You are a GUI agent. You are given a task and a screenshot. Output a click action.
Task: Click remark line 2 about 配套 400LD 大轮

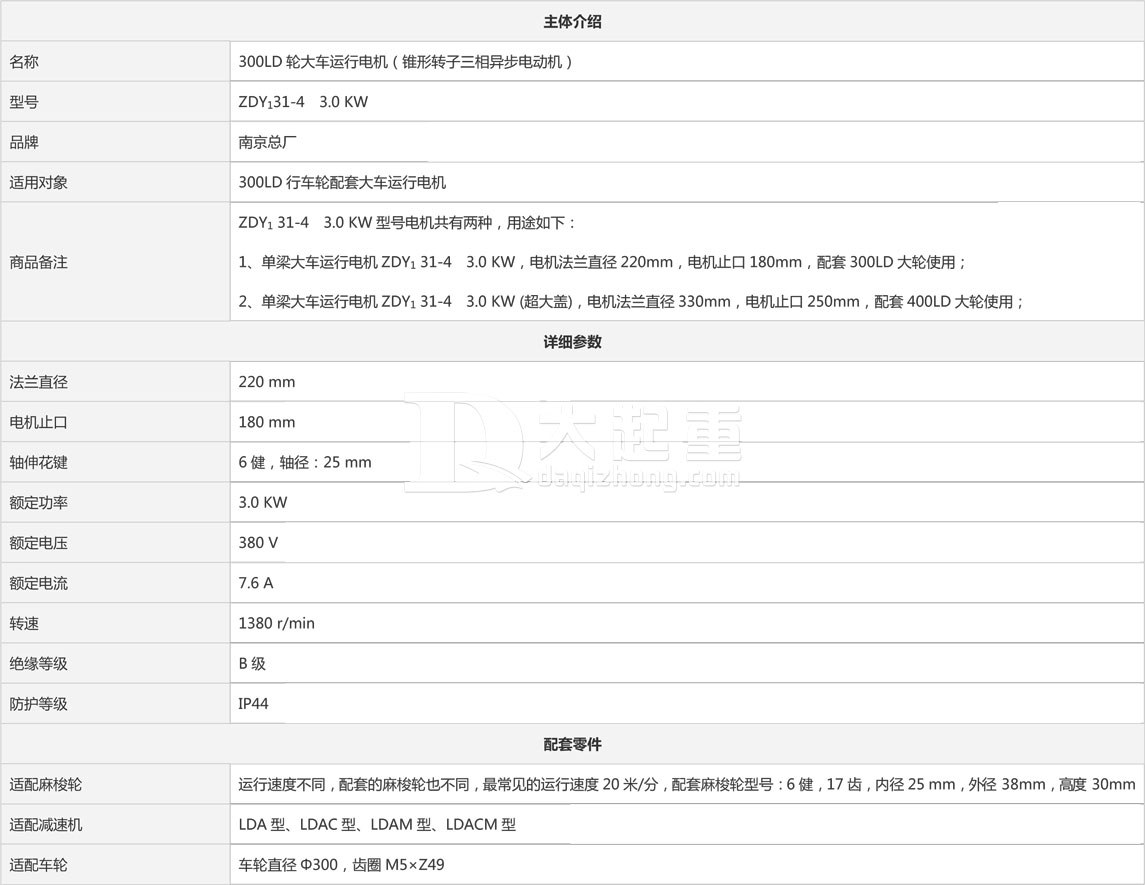tap(631, 302)
